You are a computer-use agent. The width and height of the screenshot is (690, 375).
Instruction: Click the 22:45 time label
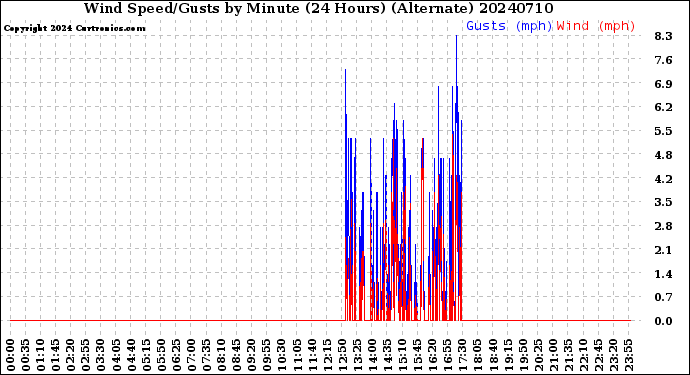tap(598, 355)
